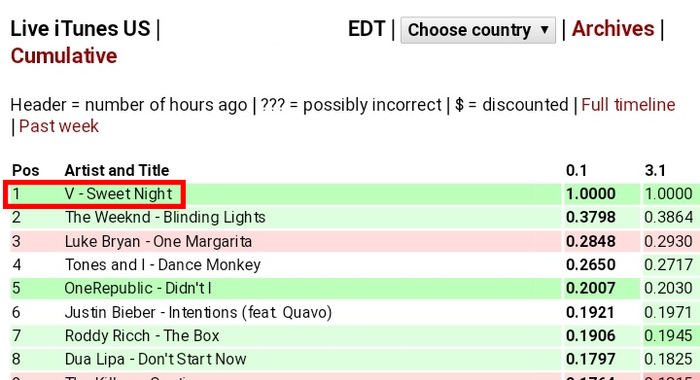700x380 pixels.
Task: Click the Pos column header
Action: [x=25, y=171]
